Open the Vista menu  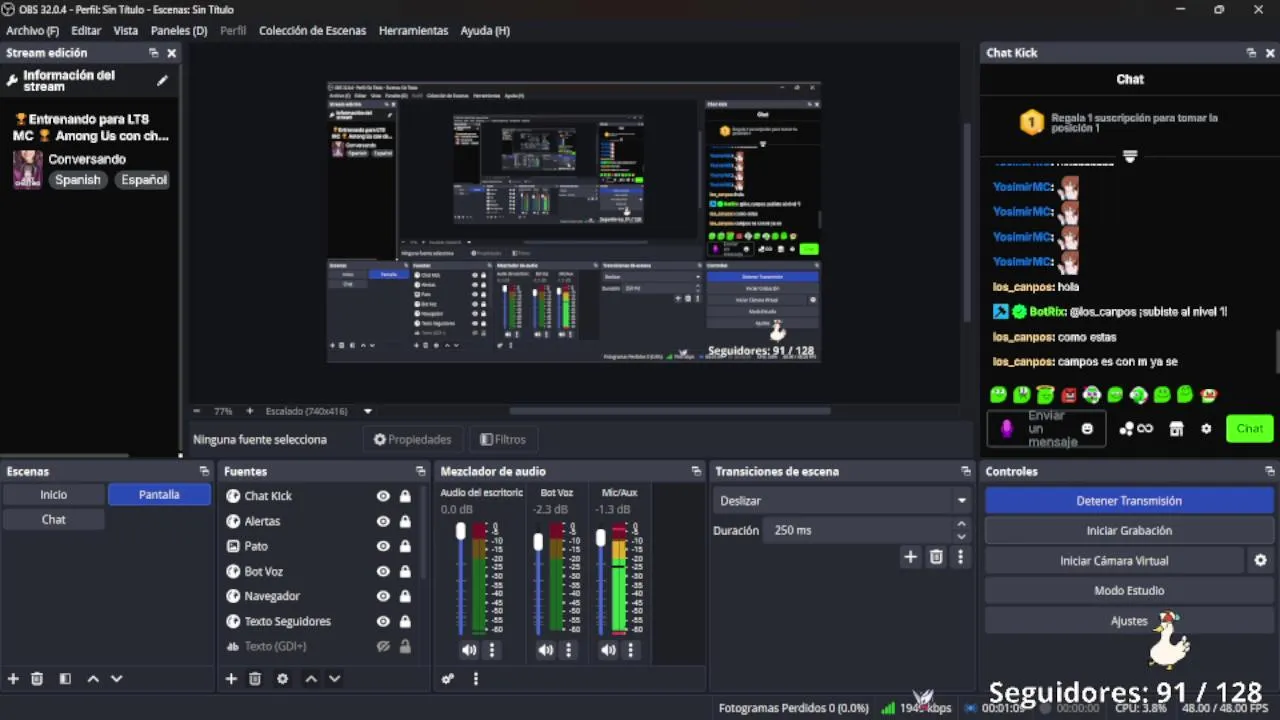coord(126,30)
